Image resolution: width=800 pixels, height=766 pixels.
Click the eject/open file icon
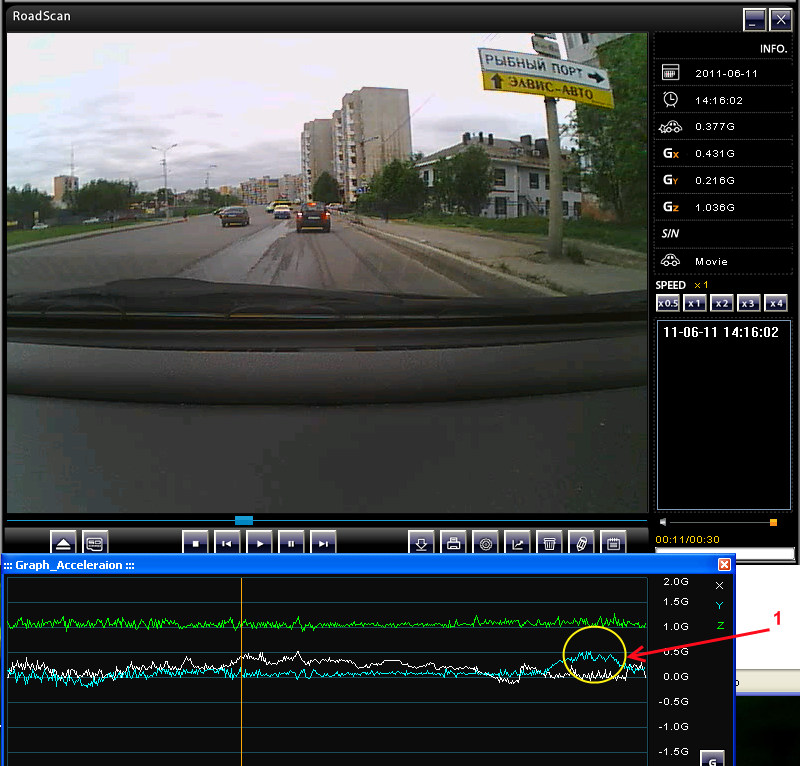tap(63, 543)
